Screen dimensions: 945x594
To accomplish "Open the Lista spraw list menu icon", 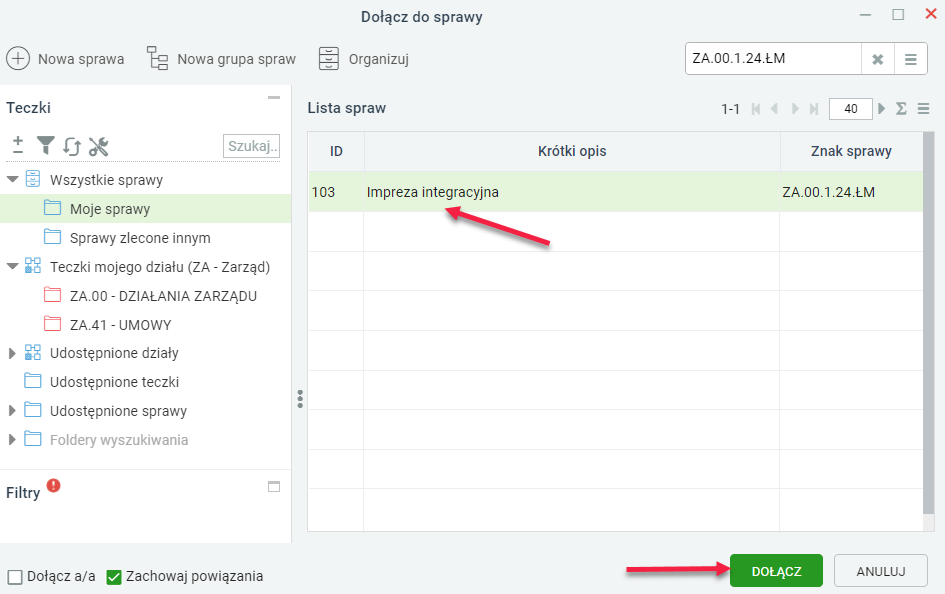I will 923,109.
